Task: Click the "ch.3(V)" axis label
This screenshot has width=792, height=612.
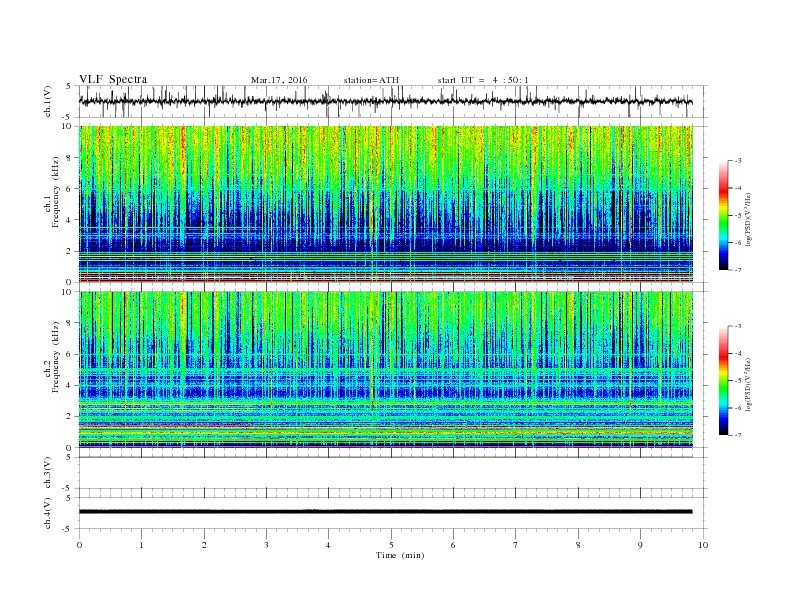Action: (x=48, y=473)
